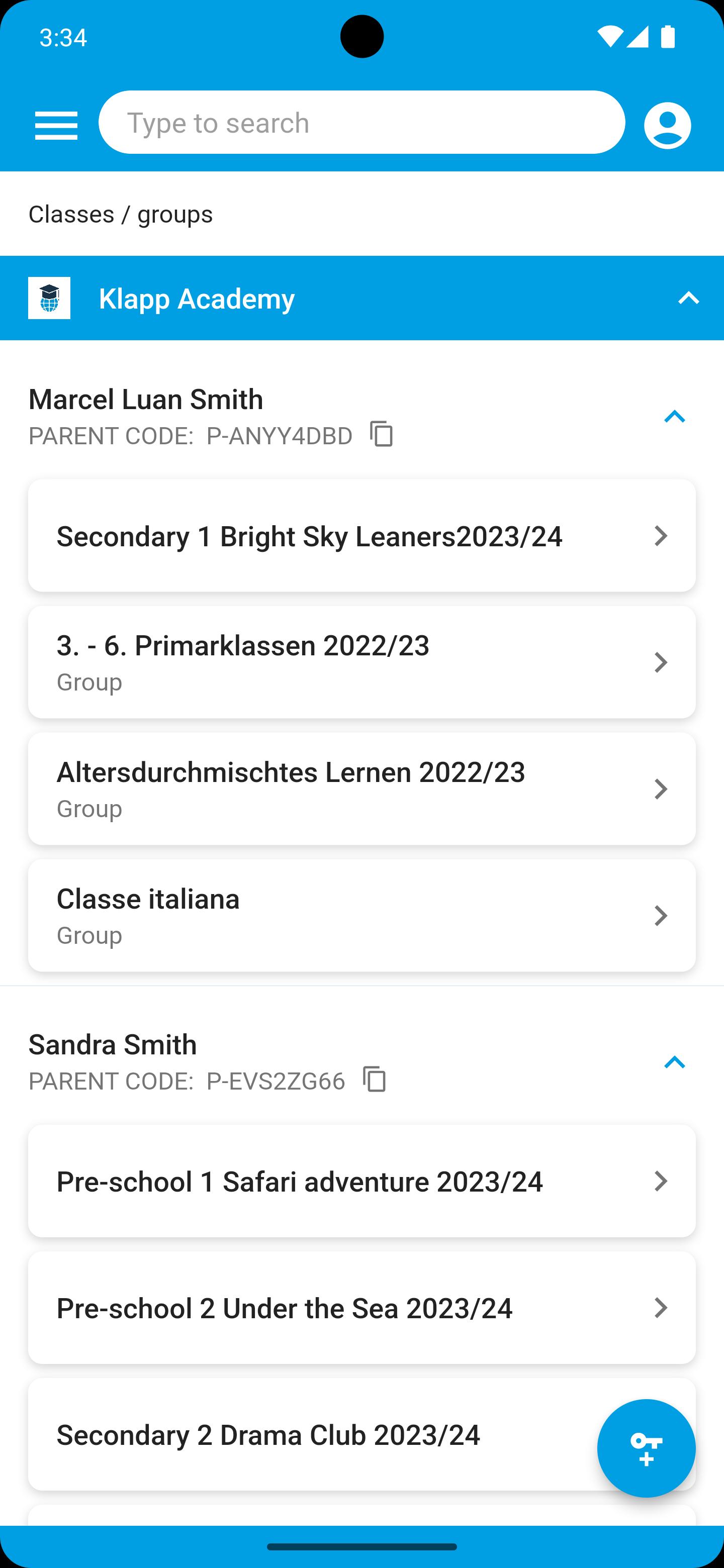Copy Sandra Smith's parent code
This screenshot has height=1568, width=724.
(x=375, y=1080)
